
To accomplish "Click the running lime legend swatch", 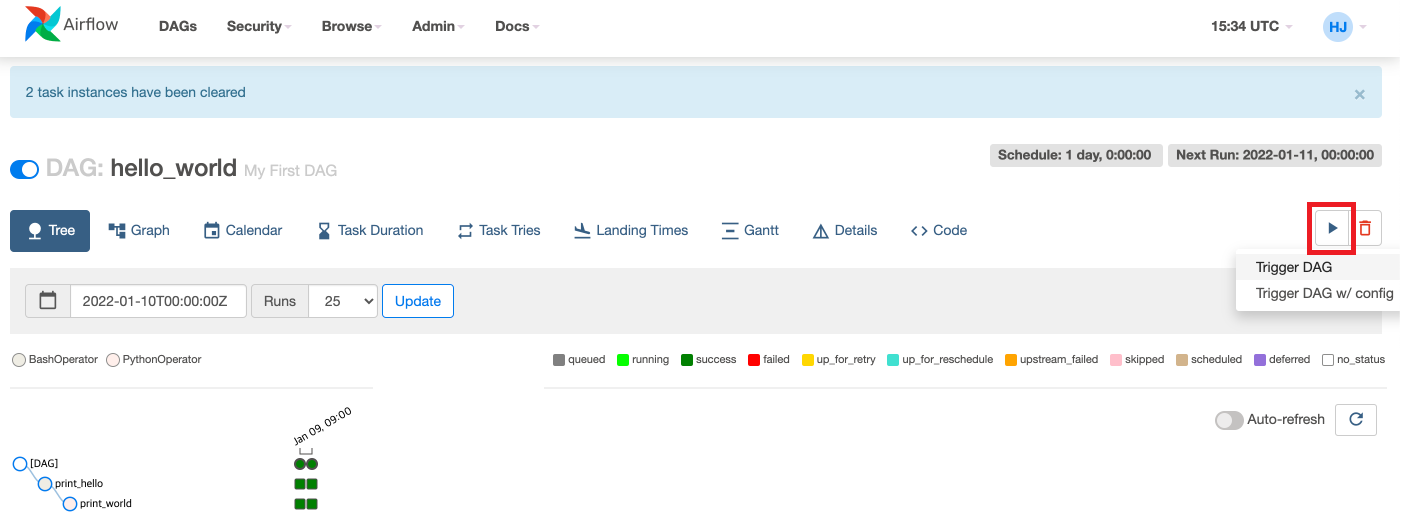I will (623, 360).
